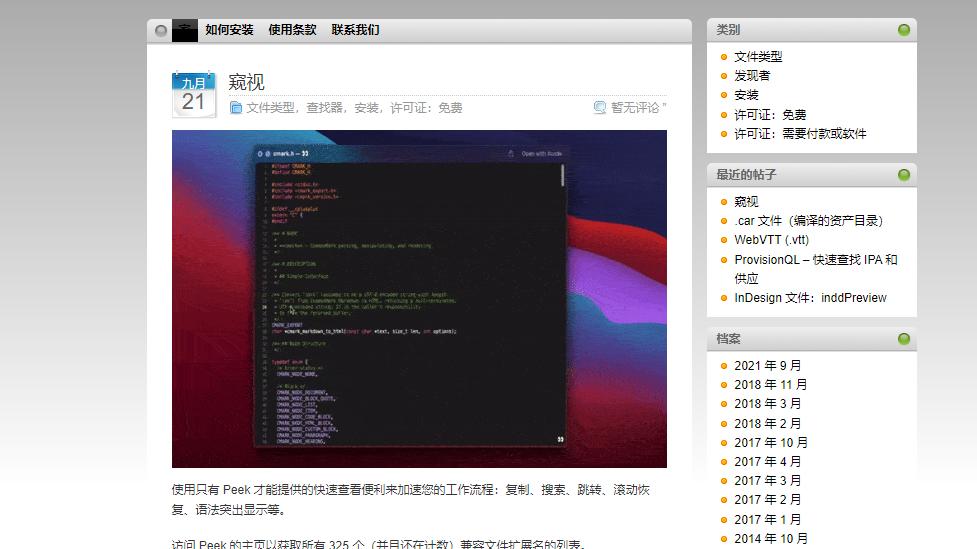Open the 2017 年 10 月 archive
This screenshot has height=549, width=977.
pyautogui.click(x=771, y=442)
